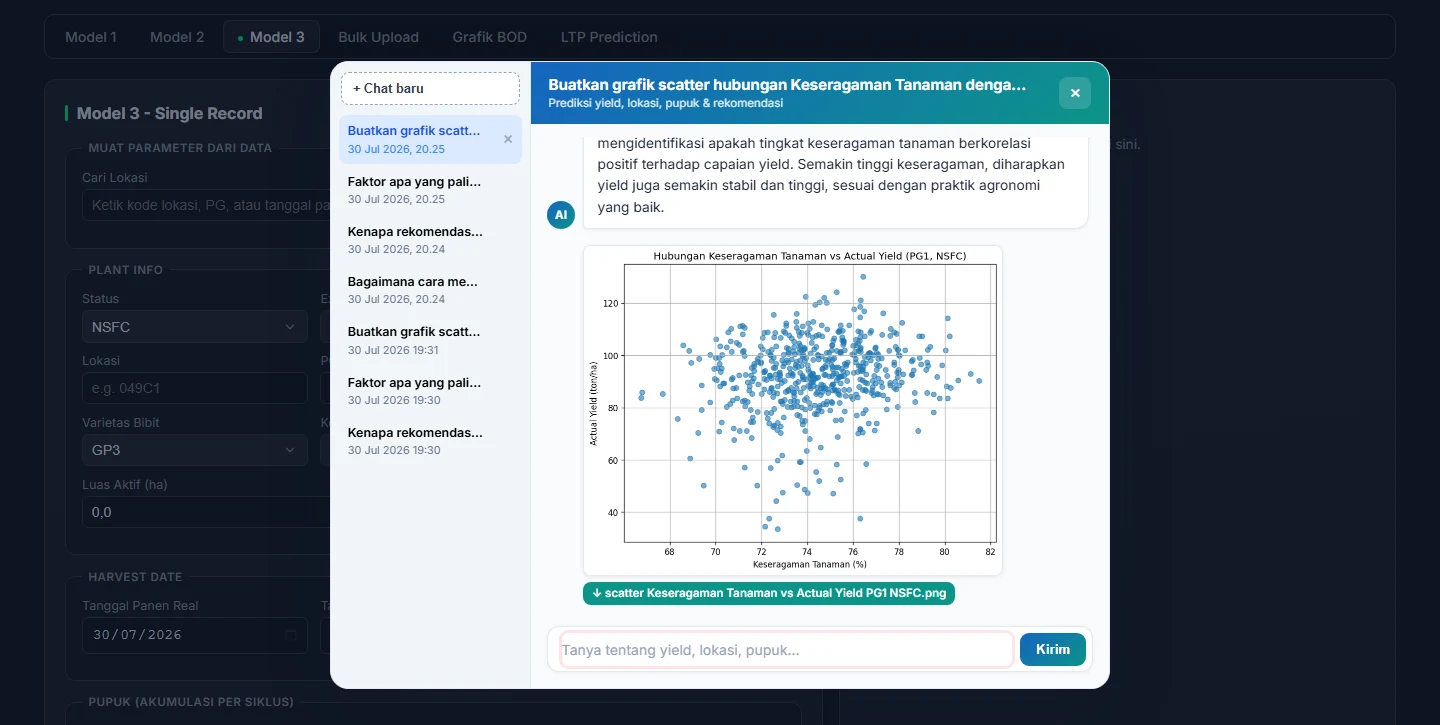Switch to Model 1 tab
The height and width of the screenshot is (725, 1440).
click(91, 37)
